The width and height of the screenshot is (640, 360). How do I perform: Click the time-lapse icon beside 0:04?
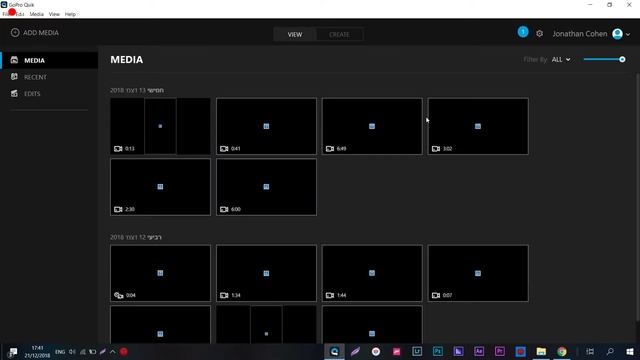pos(118,295)
